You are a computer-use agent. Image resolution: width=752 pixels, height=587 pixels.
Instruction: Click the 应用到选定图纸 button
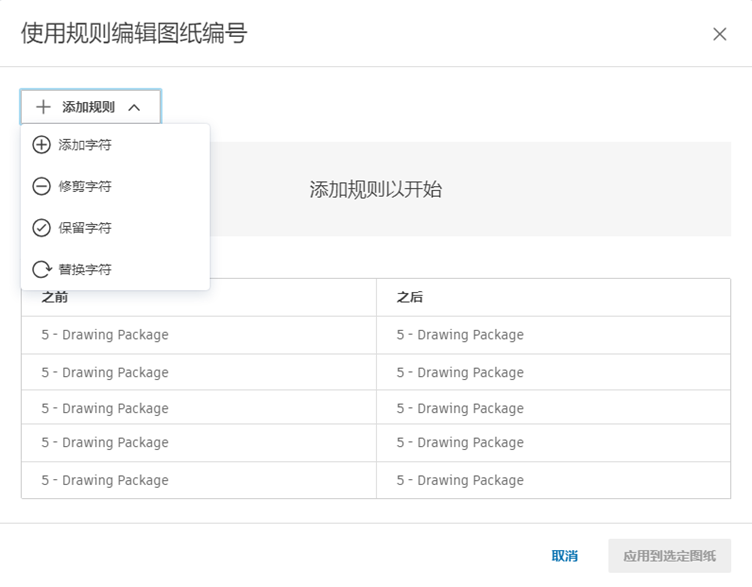[669, 556]
